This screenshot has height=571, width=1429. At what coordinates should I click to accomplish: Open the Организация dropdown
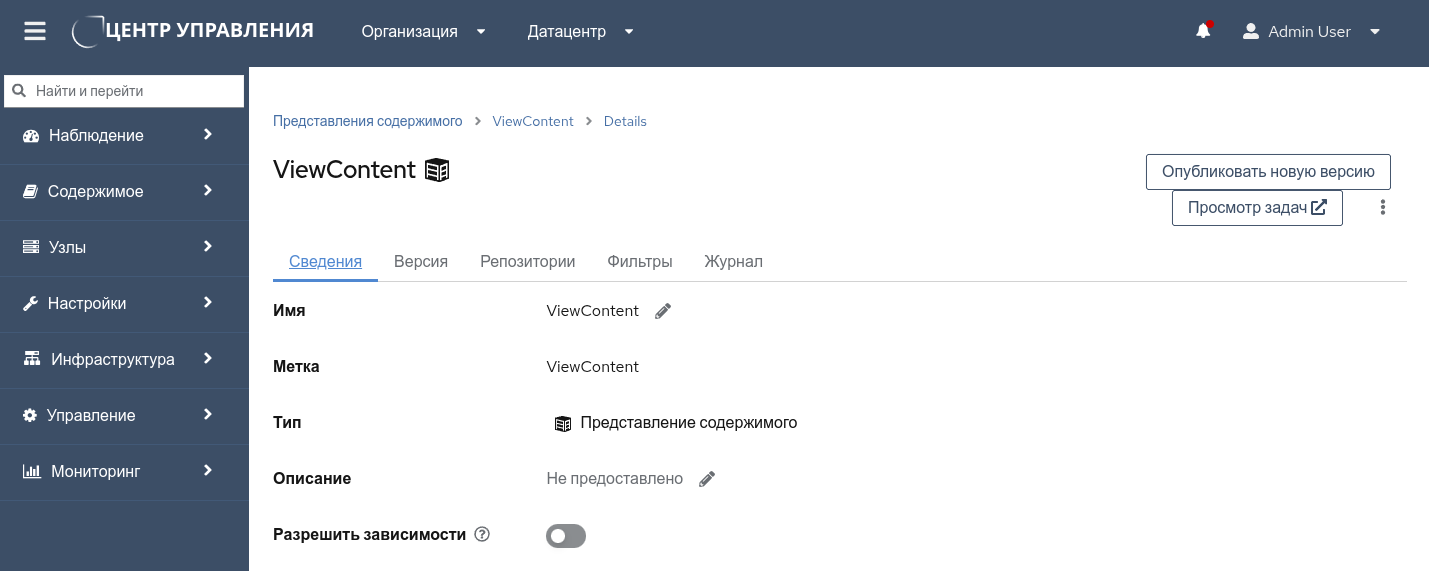pos(423,32)
